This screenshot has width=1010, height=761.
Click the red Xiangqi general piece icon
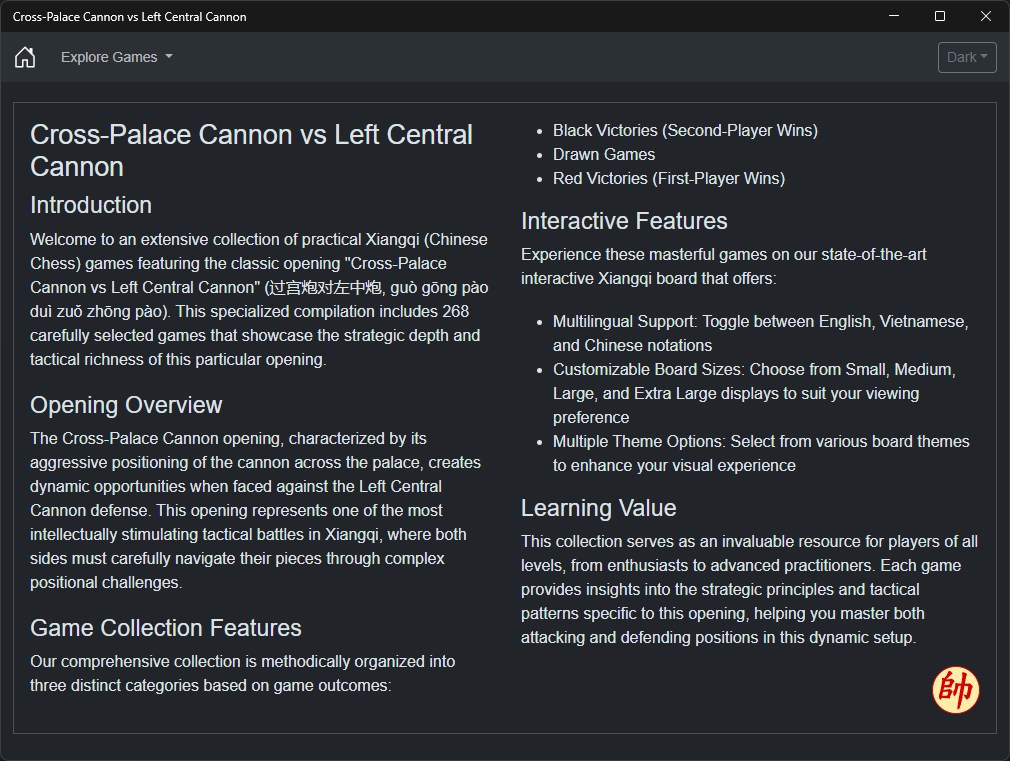pyautogui.click(x=955, y=690)
